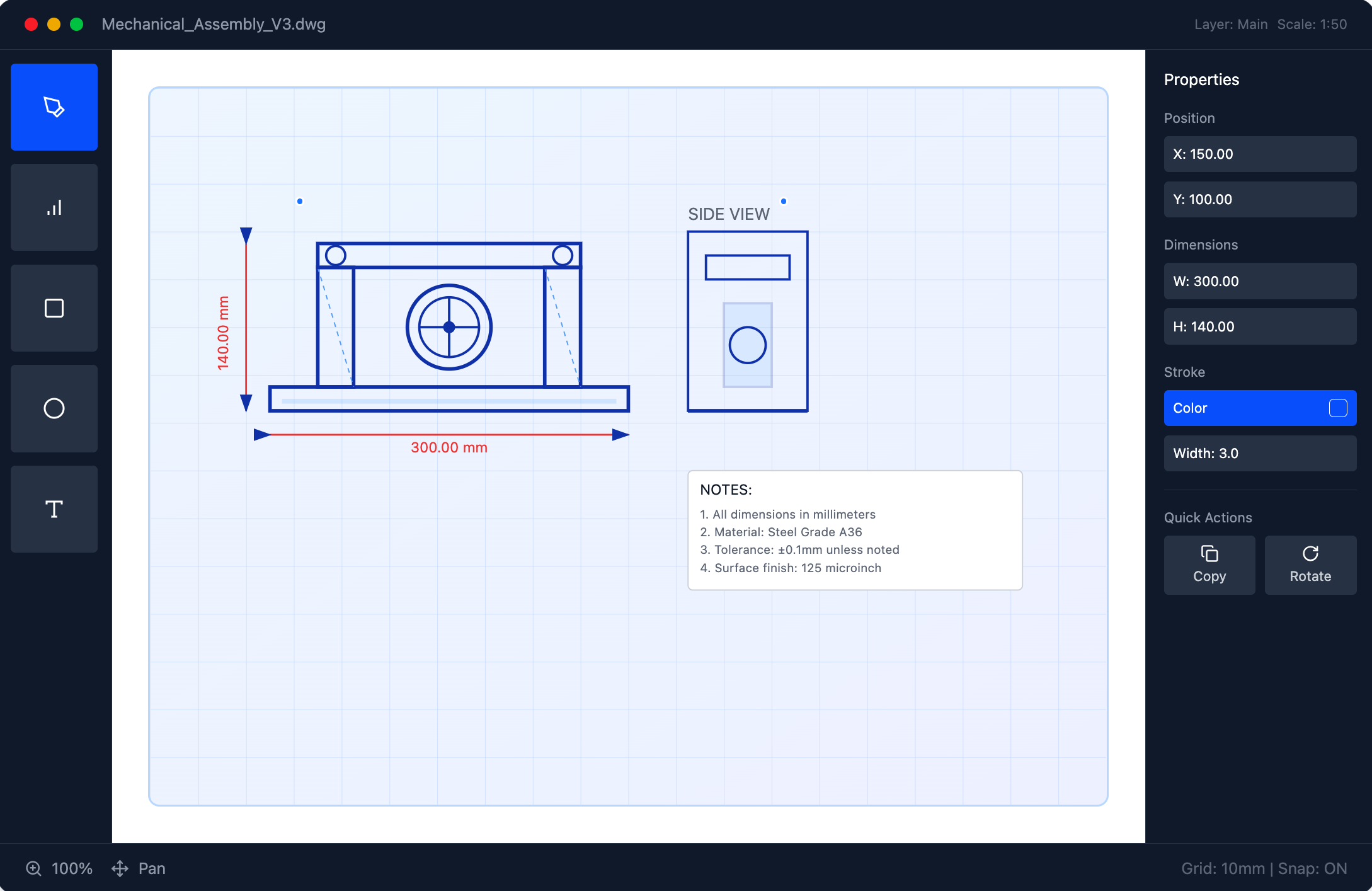Toggle Snap: ON in status bar
This screenshot has width=1372, height=891.
tap(1312, 868)
